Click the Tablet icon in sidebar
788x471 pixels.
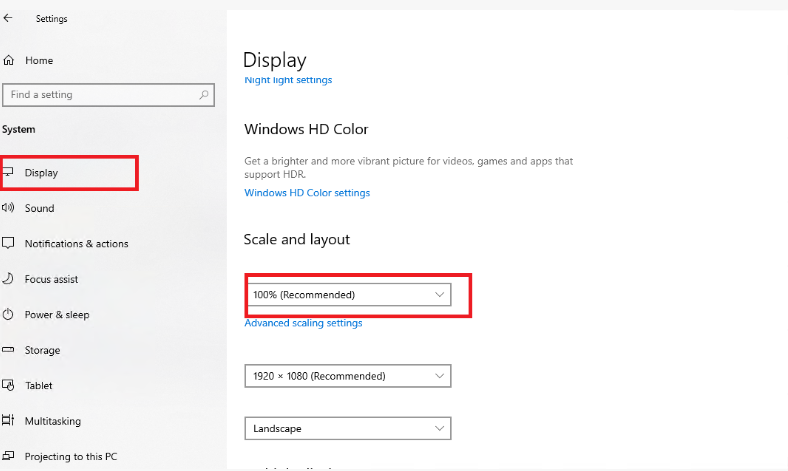[8, 385]
